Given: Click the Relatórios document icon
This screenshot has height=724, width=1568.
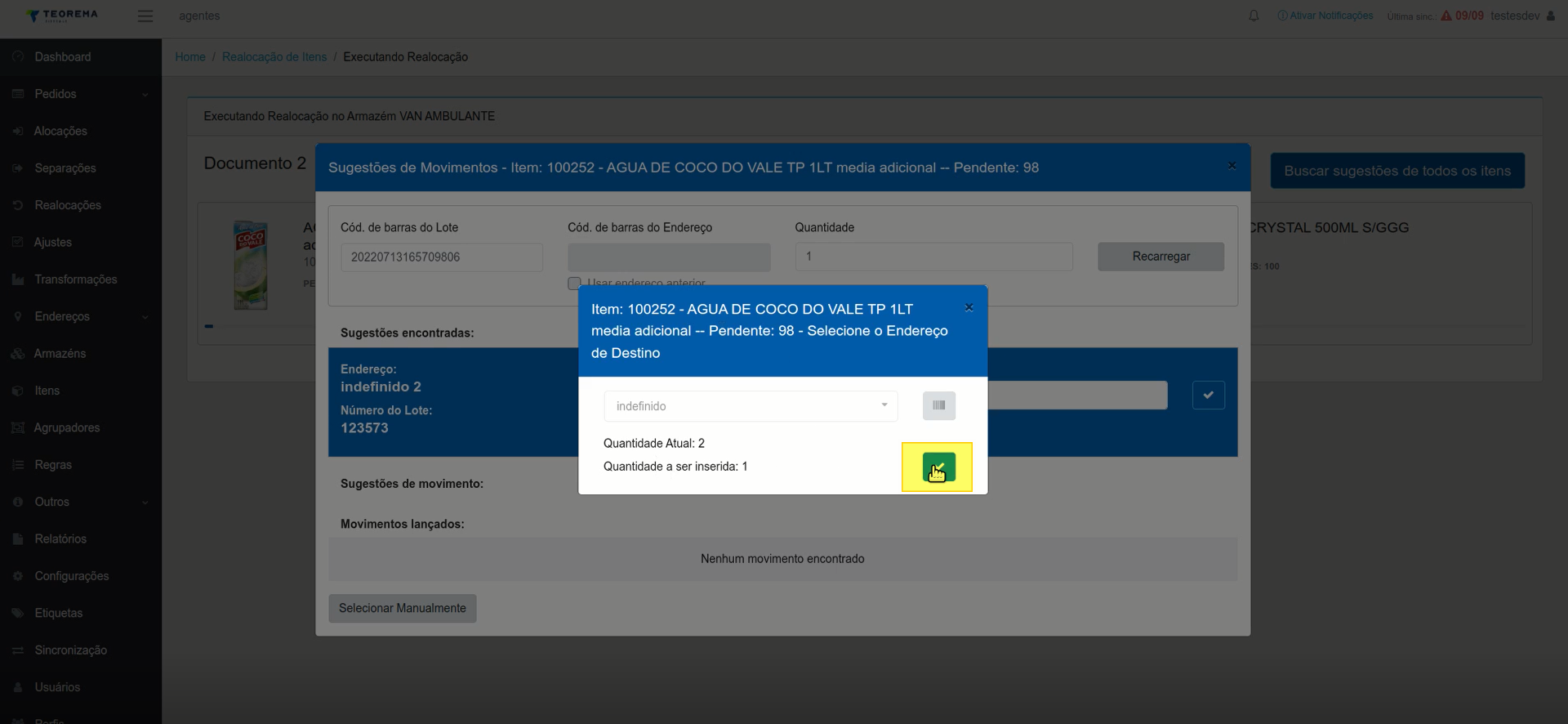Looking at the screenshot, I should [x=18, y=539].
